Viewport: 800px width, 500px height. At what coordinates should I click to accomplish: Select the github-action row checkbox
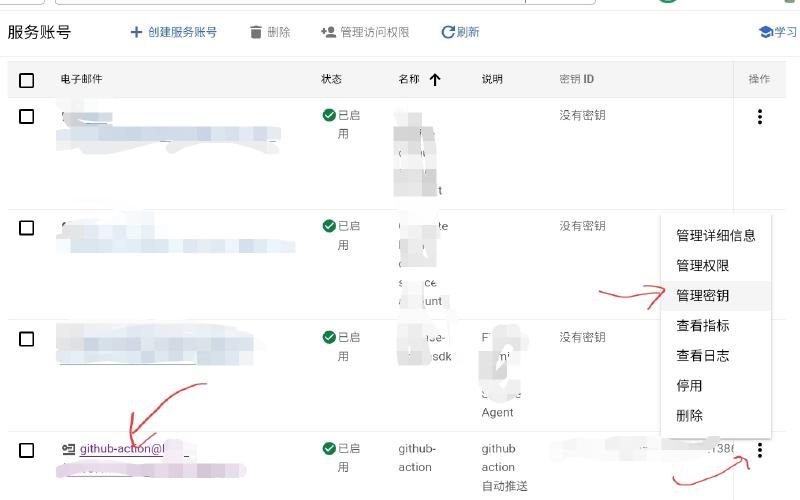pyautogui.click(x=27, y=450)
